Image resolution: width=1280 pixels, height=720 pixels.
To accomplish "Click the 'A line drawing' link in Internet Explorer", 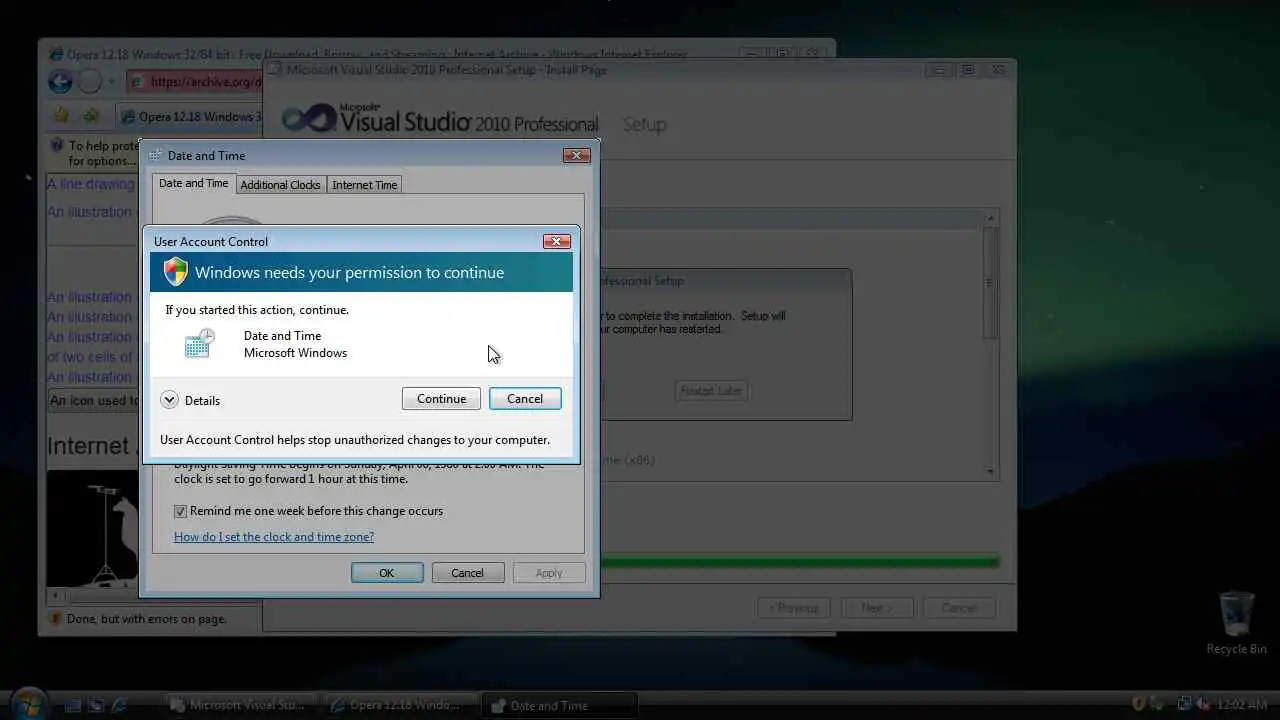I will click(x=90, y=184).
